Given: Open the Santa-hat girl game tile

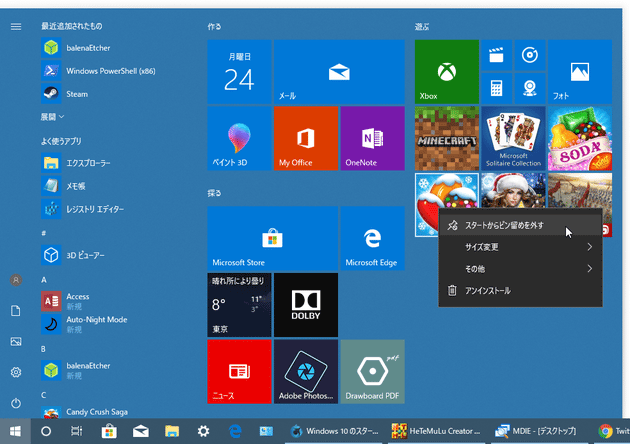Looking at the screenshot, I should click(x=513, y=190).
